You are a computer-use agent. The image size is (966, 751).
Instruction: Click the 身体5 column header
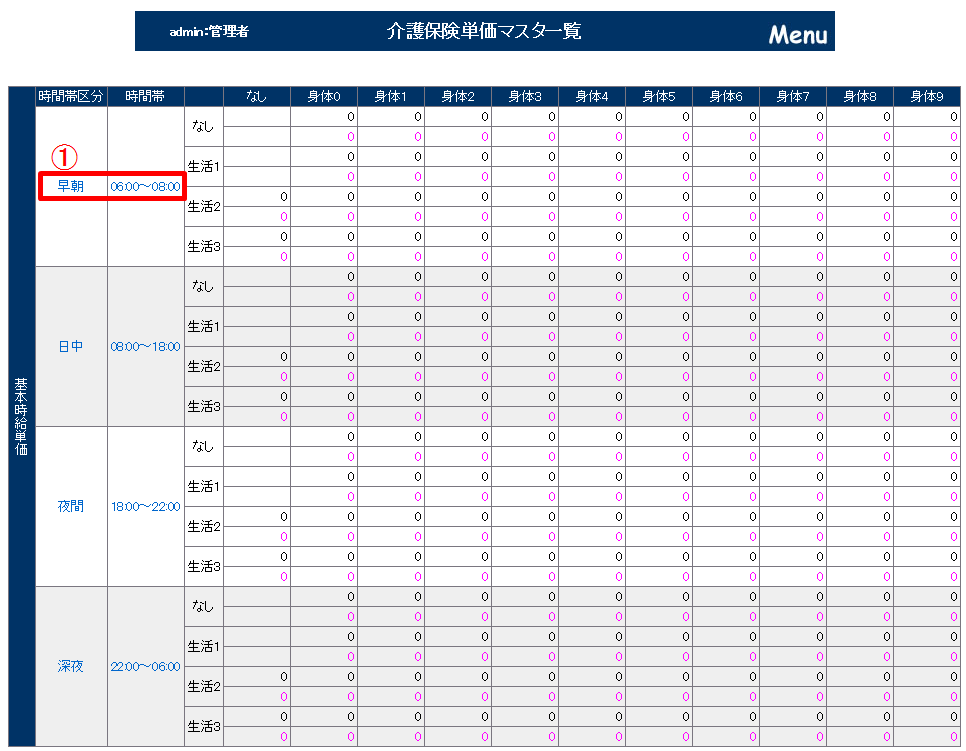coord(659,97)
